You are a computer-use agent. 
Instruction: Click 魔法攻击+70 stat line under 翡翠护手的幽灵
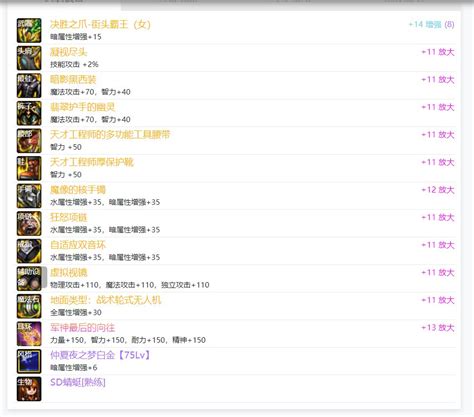90,119
